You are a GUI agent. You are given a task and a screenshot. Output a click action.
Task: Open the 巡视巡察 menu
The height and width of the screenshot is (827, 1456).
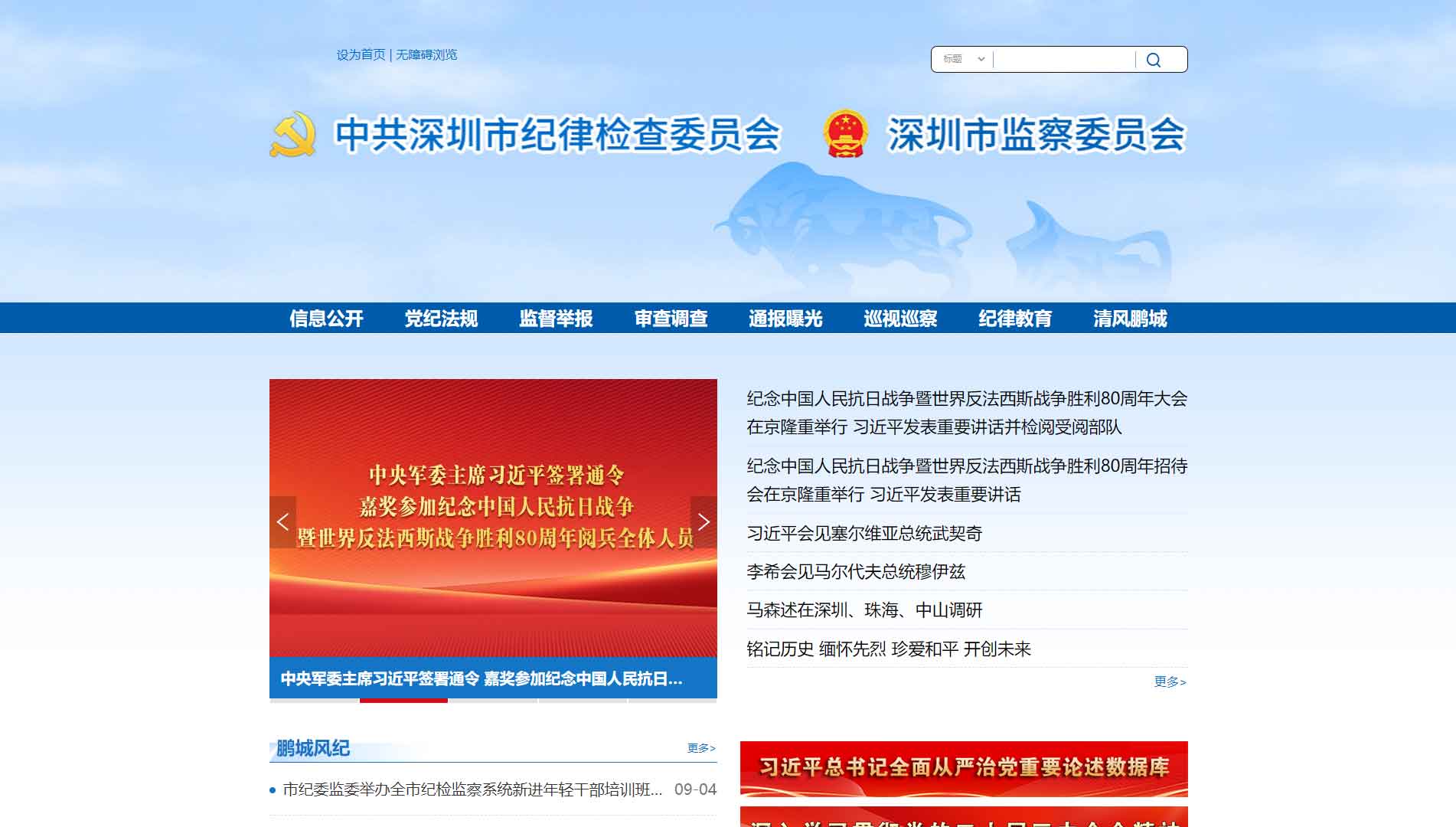pos(900,319)
